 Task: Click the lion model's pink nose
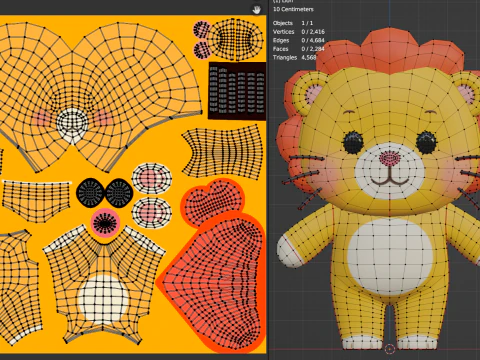point(389,158)
